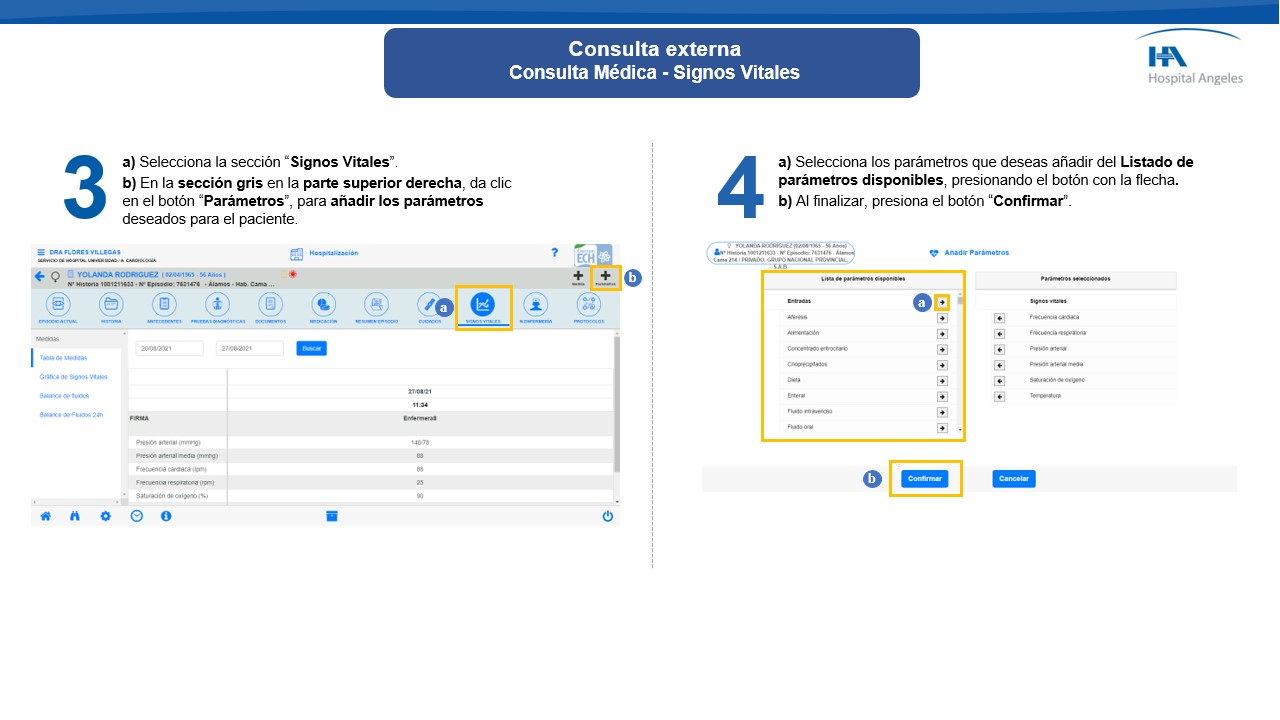This screenshot has height=720, width=1280.
Task: Click the Parámetros plus button
Action: point(605,276)
